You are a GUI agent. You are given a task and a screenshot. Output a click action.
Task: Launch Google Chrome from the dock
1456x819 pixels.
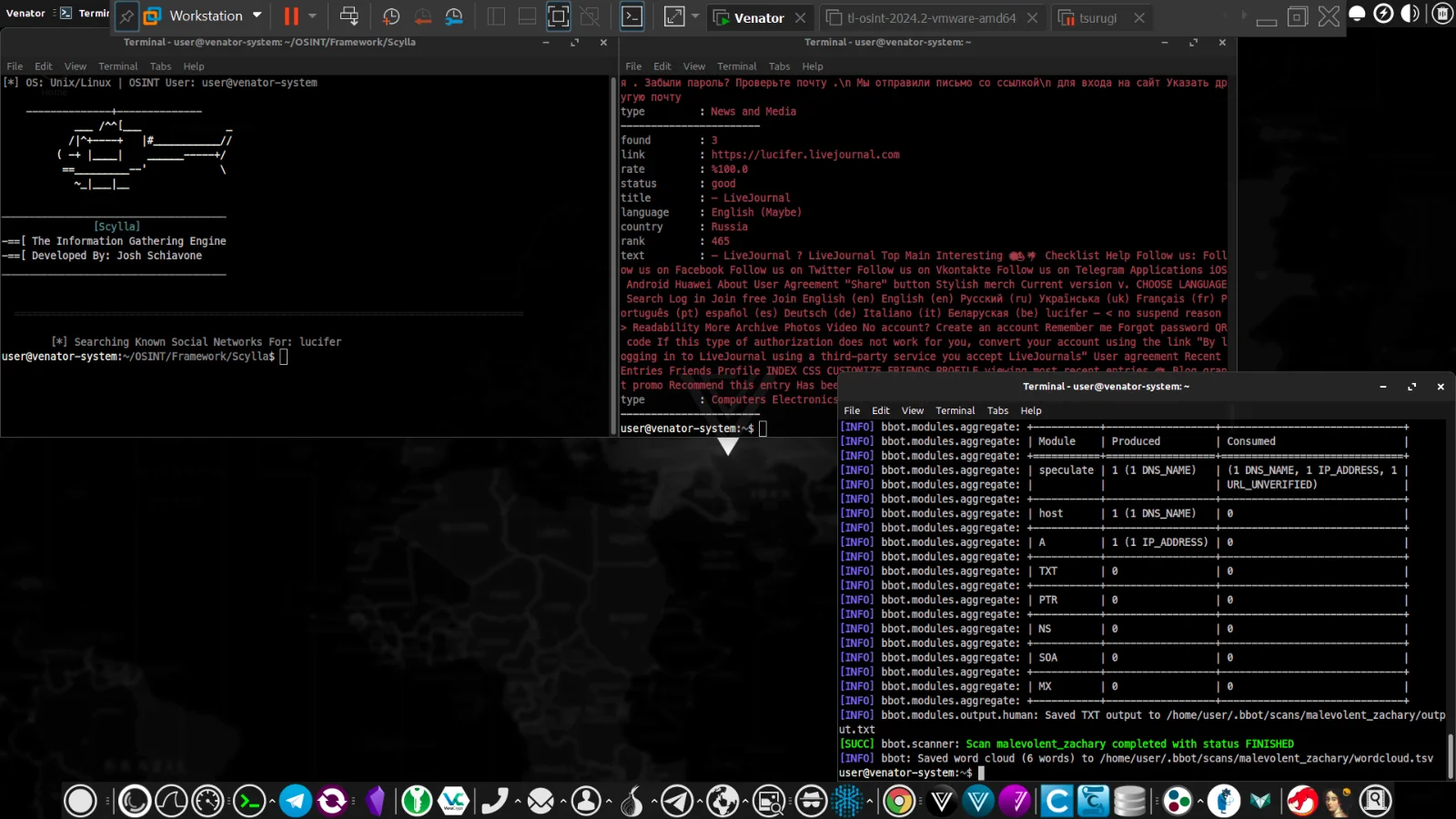(x=899, y=801)
